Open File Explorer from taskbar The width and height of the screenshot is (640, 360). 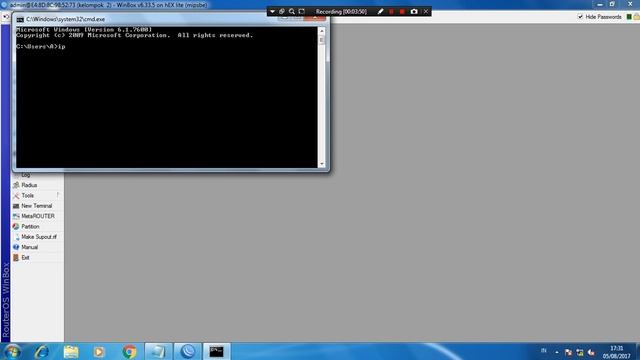click(71, 351)
